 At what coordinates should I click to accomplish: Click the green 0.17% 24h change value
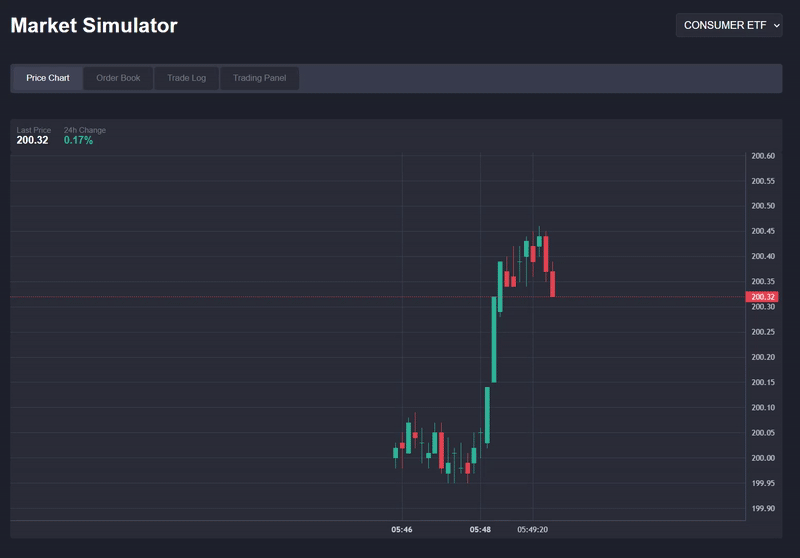click(x=78, y=141)
